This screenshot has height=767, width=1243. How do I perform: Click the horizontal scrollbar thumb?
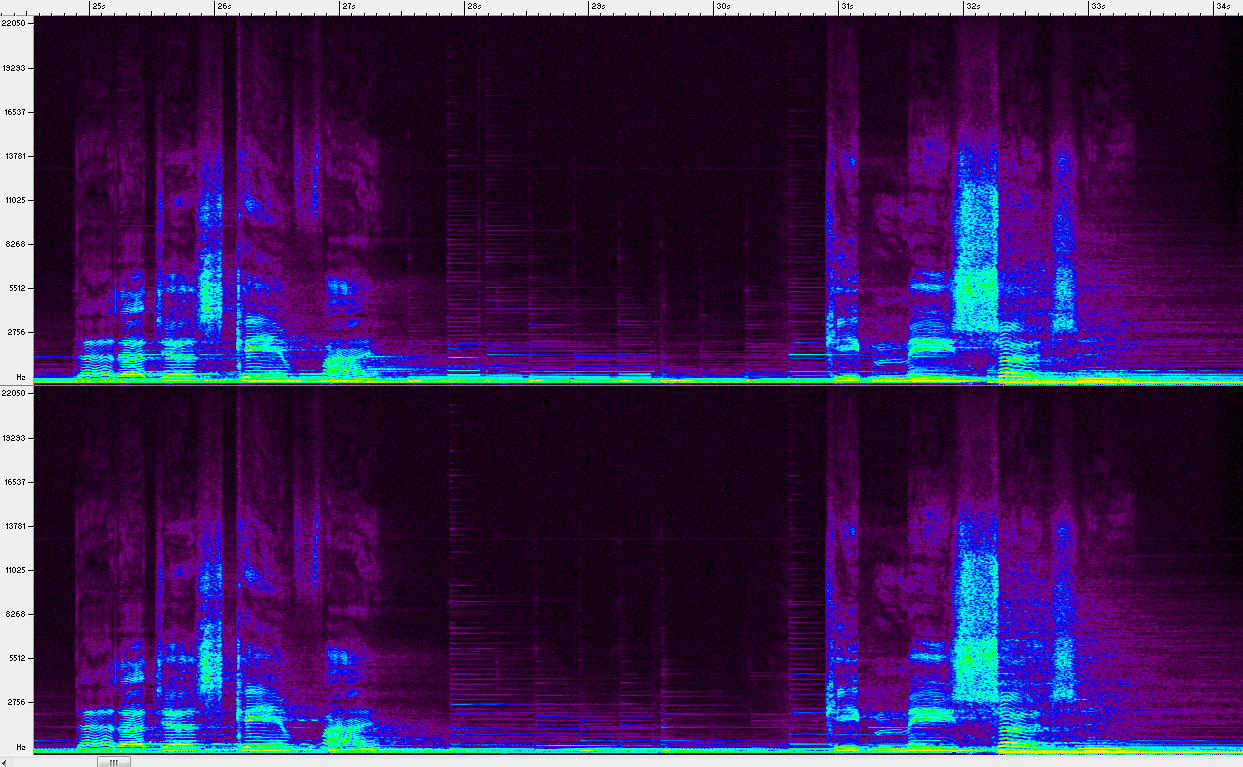[x=113, y=761]
